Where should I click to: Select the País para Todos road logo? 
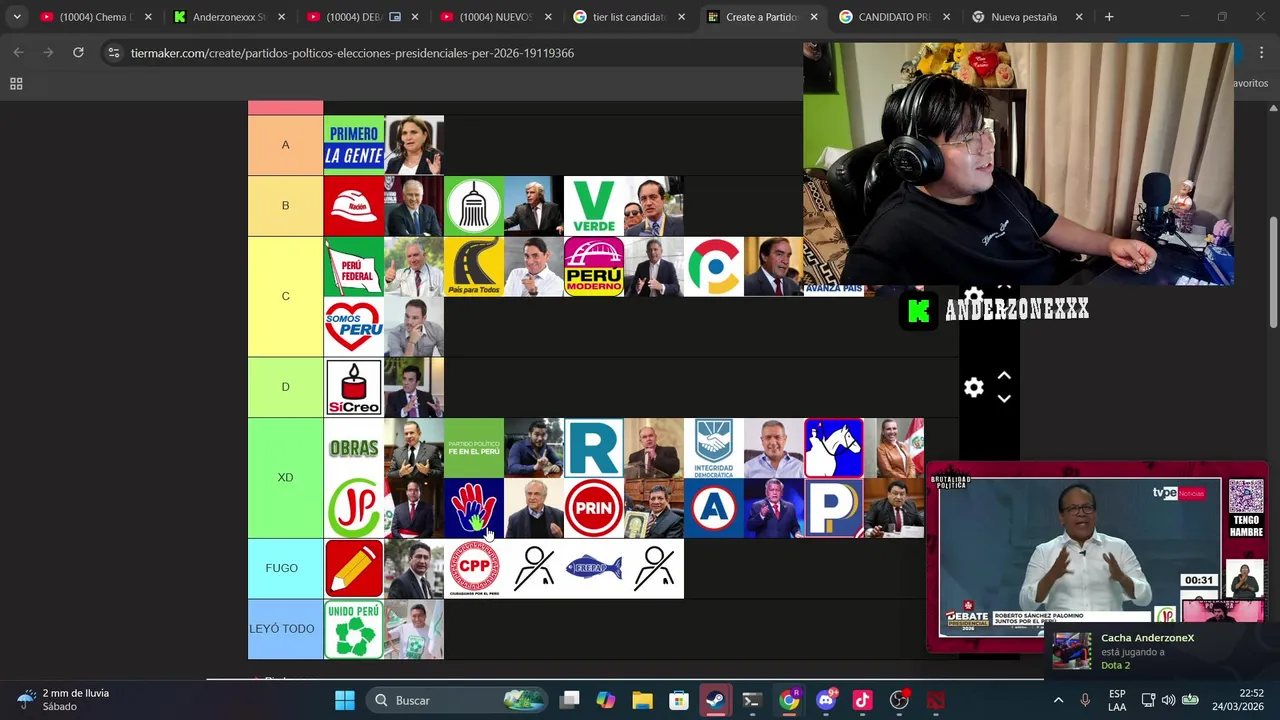(x=474, y=267)
